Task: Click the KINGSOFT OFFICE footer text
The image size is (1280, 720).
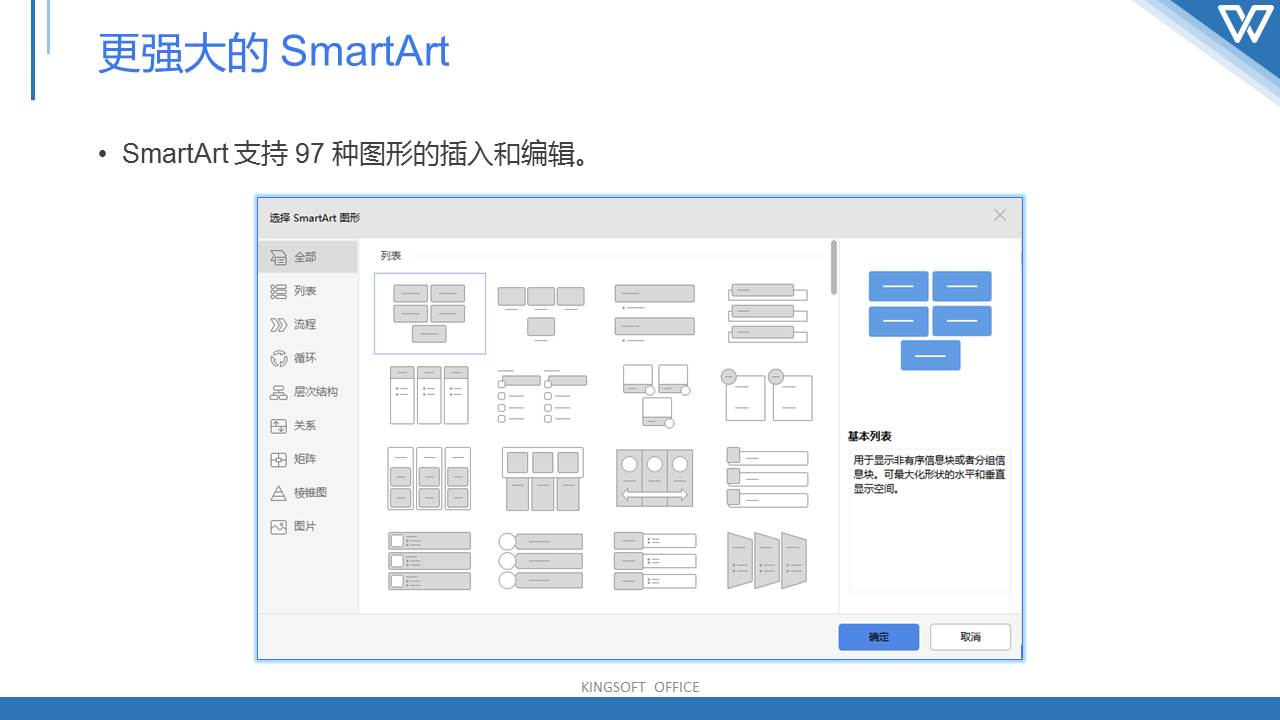Action: 640,687
